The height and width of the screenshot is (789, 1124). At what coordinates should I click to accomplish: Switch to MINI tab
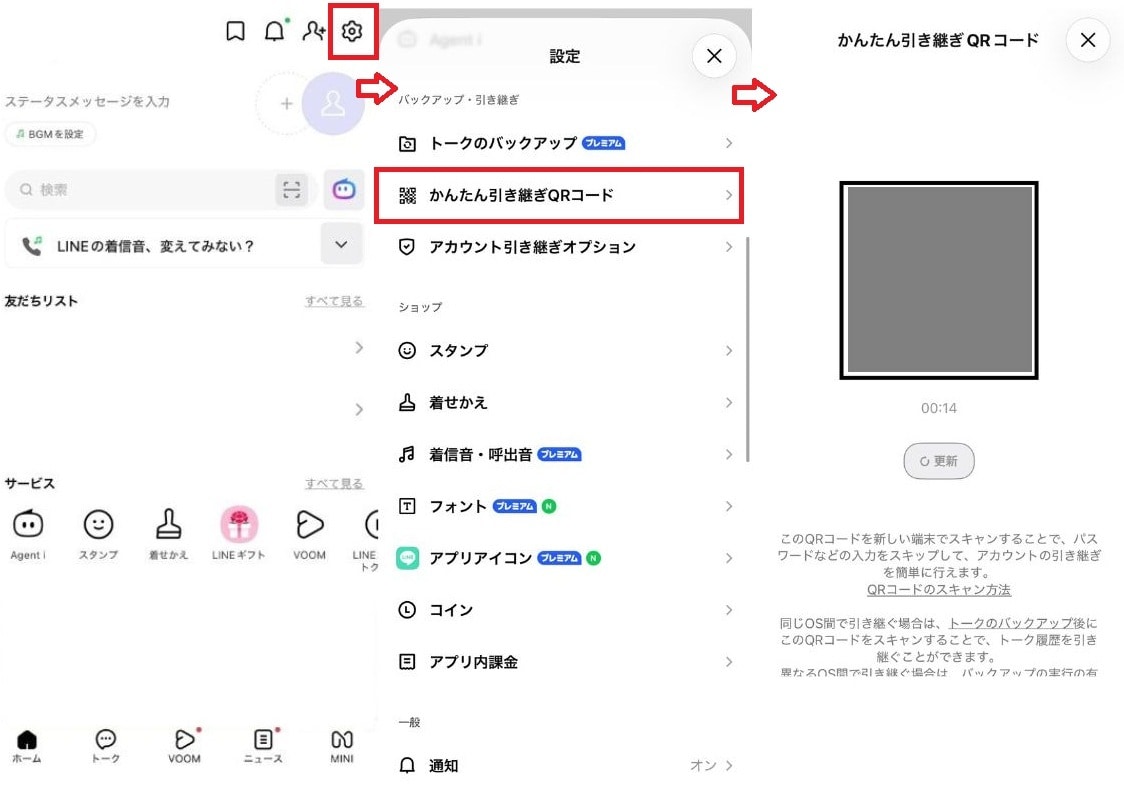click(x=342, y=746)
